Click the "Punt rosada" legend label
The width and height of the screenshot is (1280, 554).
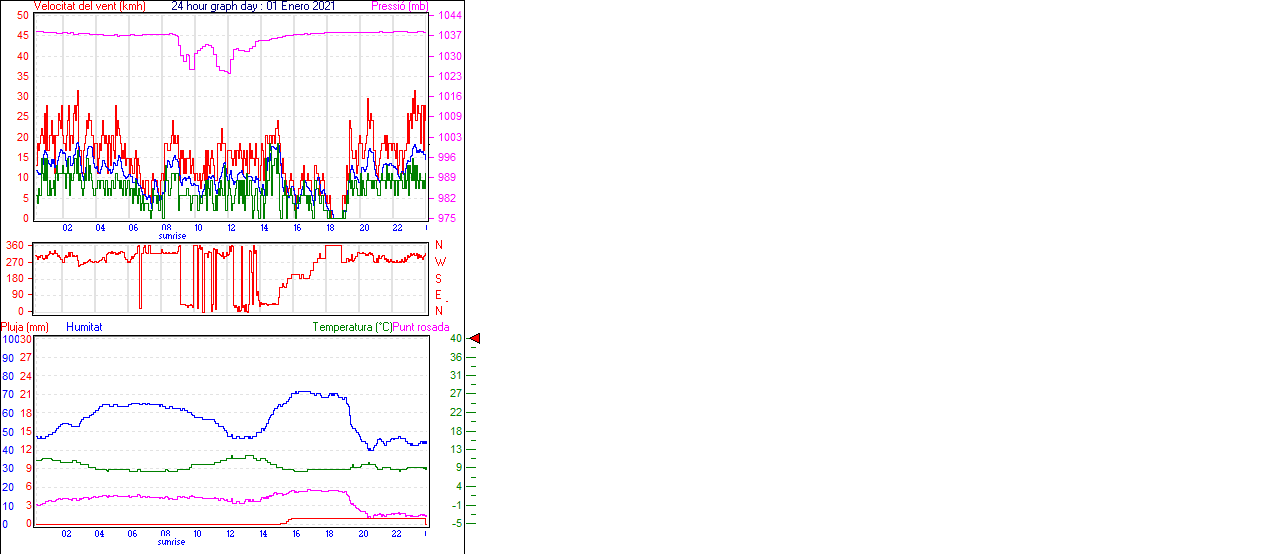[x=421, y=327]
